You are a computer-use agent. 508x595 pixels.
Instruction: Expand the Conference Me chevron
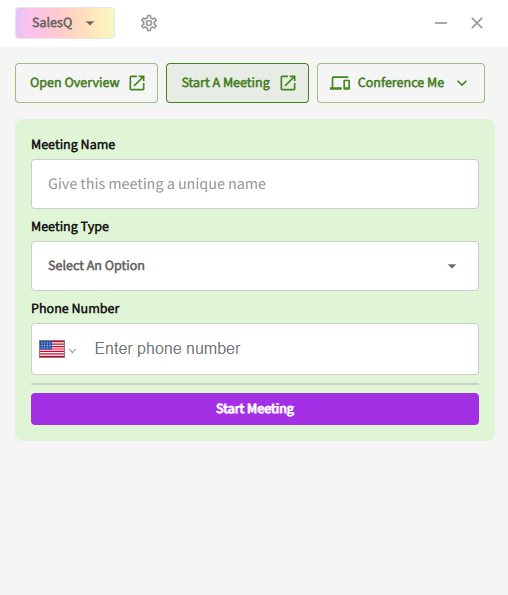pos(462,83)
